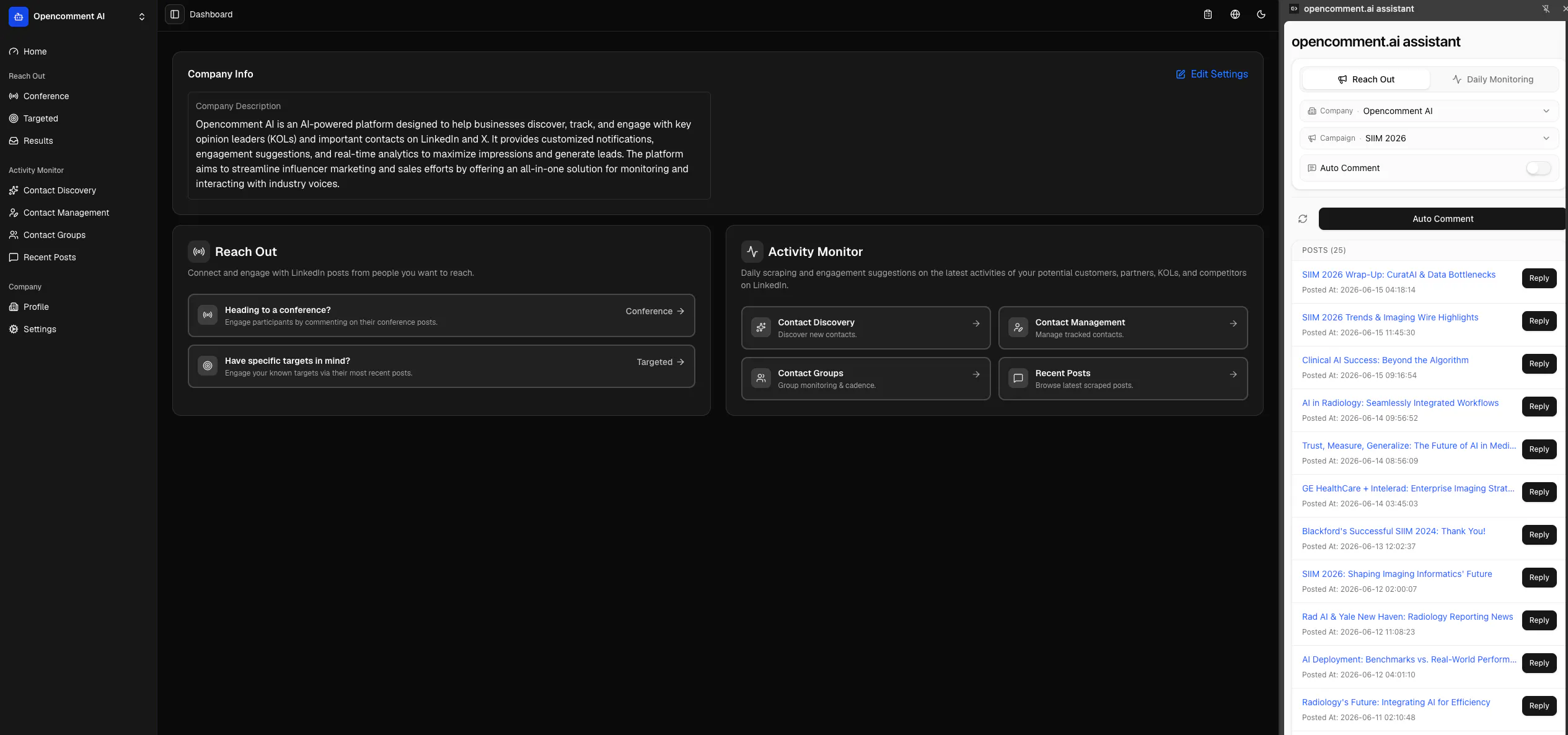Image resolution: width=1568 pixels, height=735 pixels.
Task: Click the conference card broadcast icon
Action: [x=208, y=315]
